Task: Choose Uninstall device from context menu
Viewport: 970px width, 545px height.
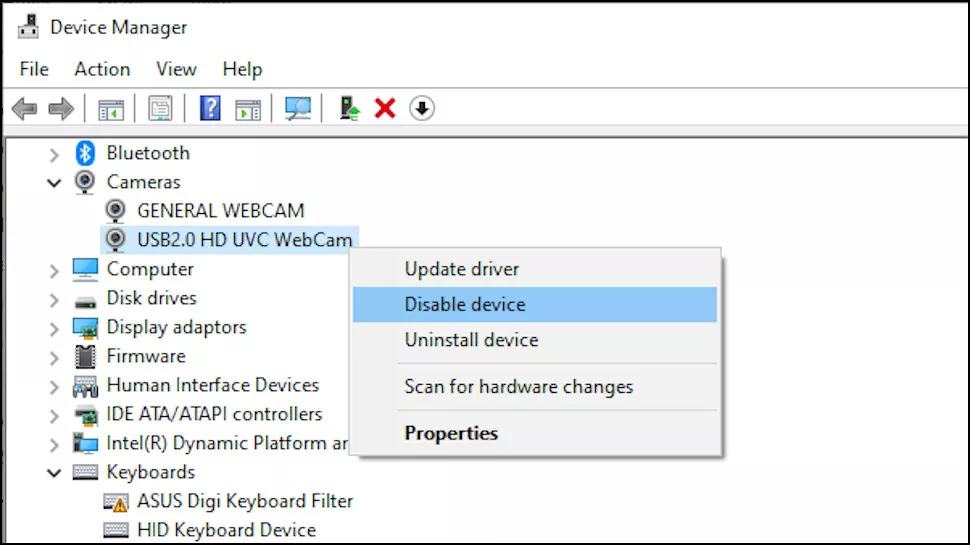Action: 534,340
